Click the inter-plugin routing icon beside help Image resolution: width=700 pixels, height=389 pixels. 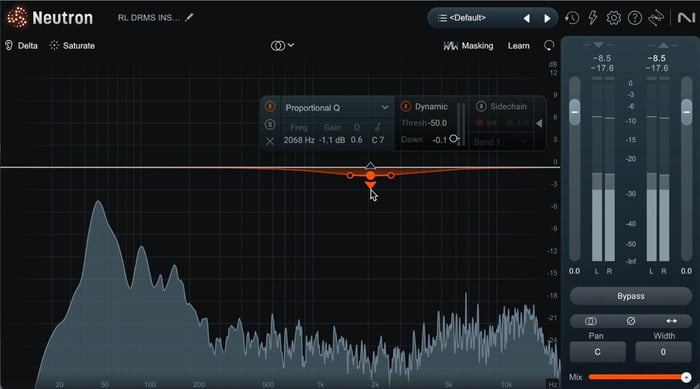coord(656,18)
